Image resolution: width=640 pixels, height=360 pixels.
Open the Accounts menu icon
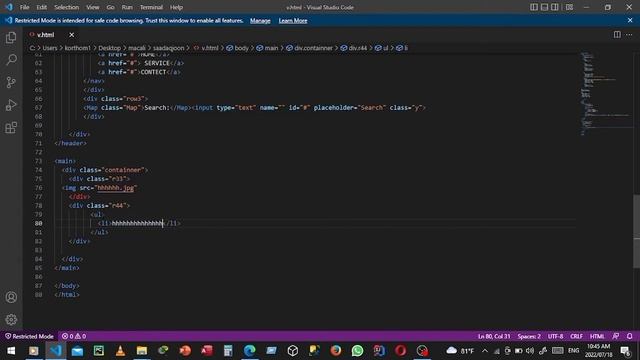click(11, 297)
